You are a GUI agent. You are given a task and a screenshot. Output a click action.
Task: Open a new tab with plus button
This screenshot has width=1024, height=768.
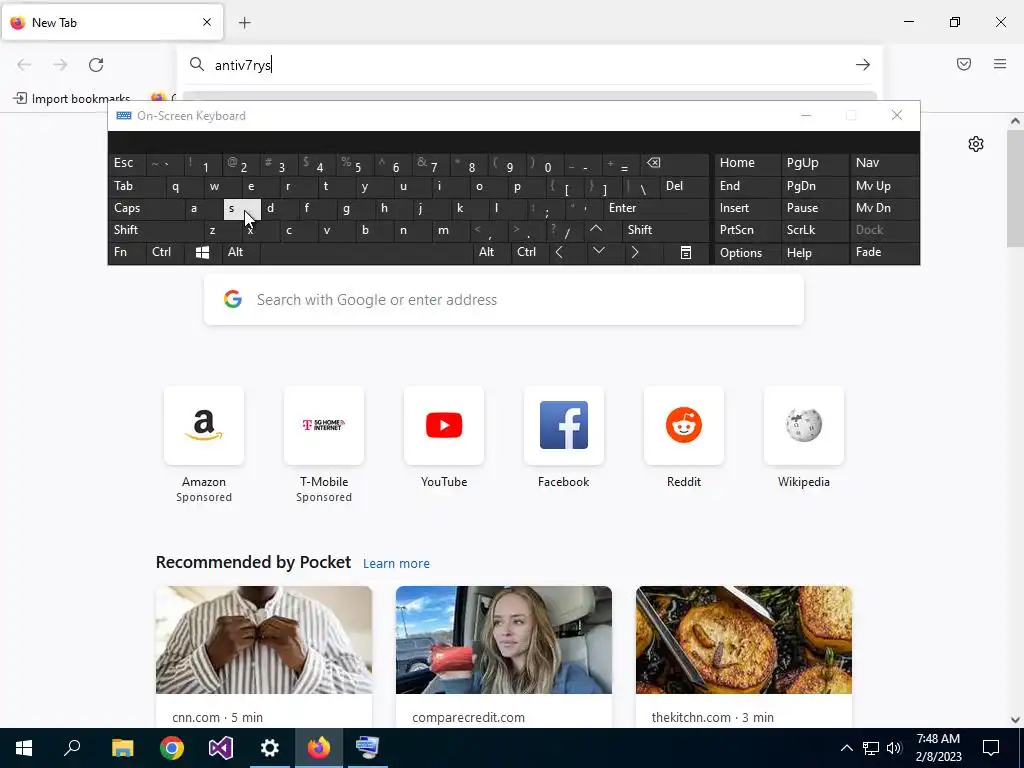click(244, 23)
